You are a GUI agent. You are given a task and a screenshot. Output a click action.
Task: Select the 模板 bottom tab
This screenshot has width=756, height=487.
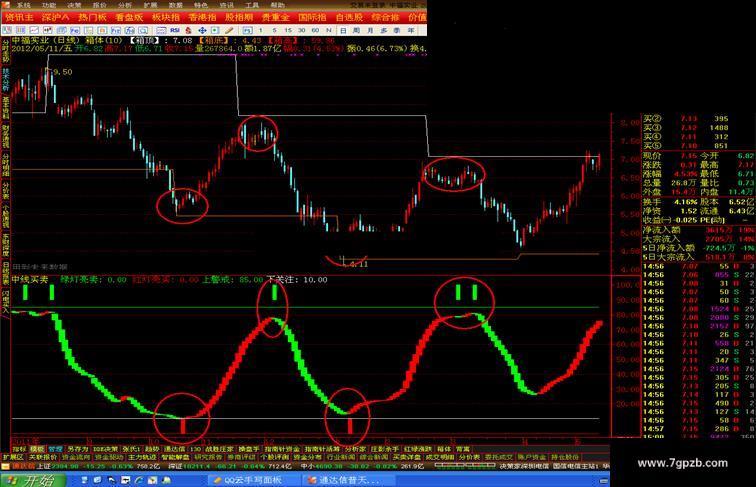[37, 449]
